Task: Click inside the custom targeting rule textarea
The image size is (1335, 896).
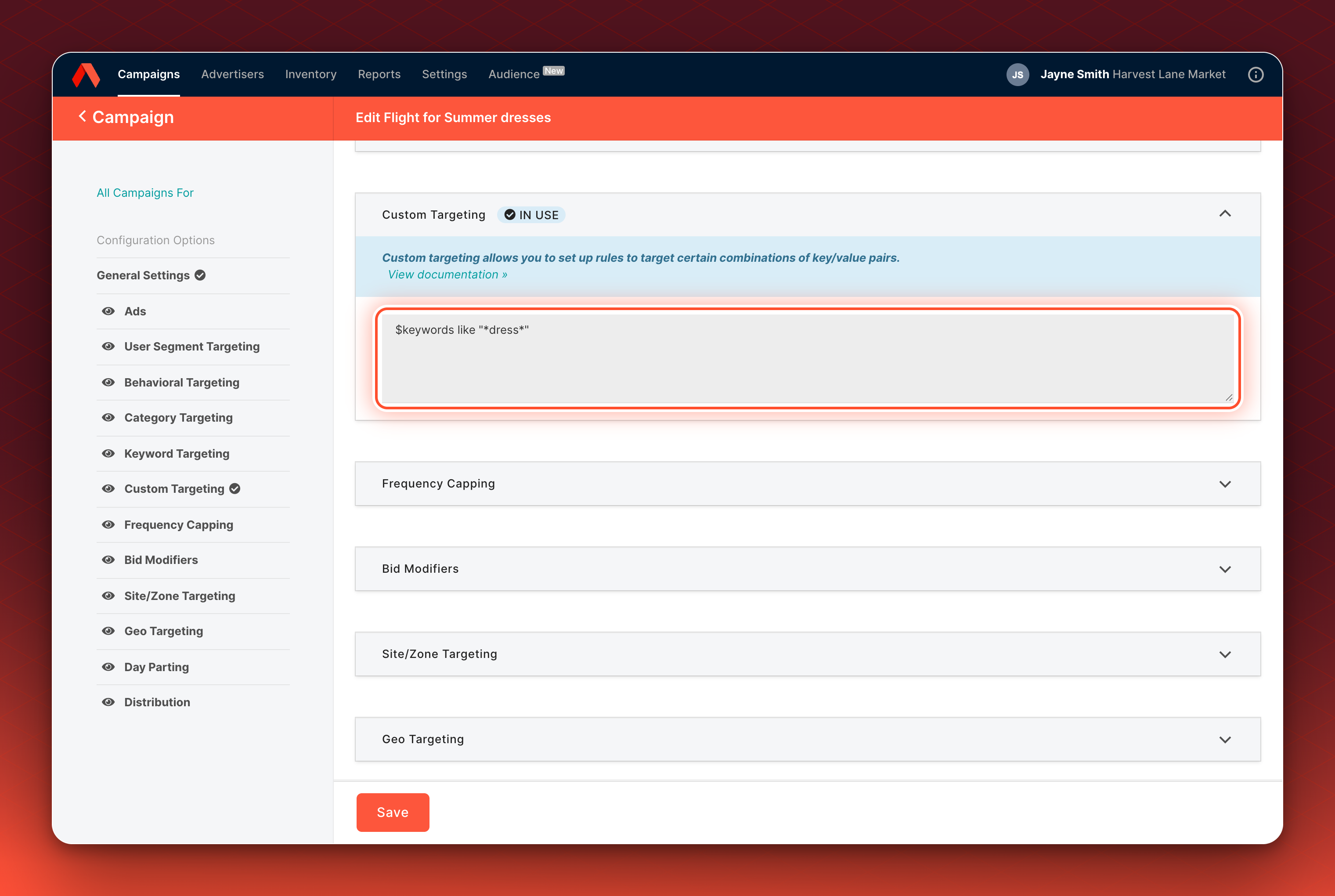Action: point(807,358)
